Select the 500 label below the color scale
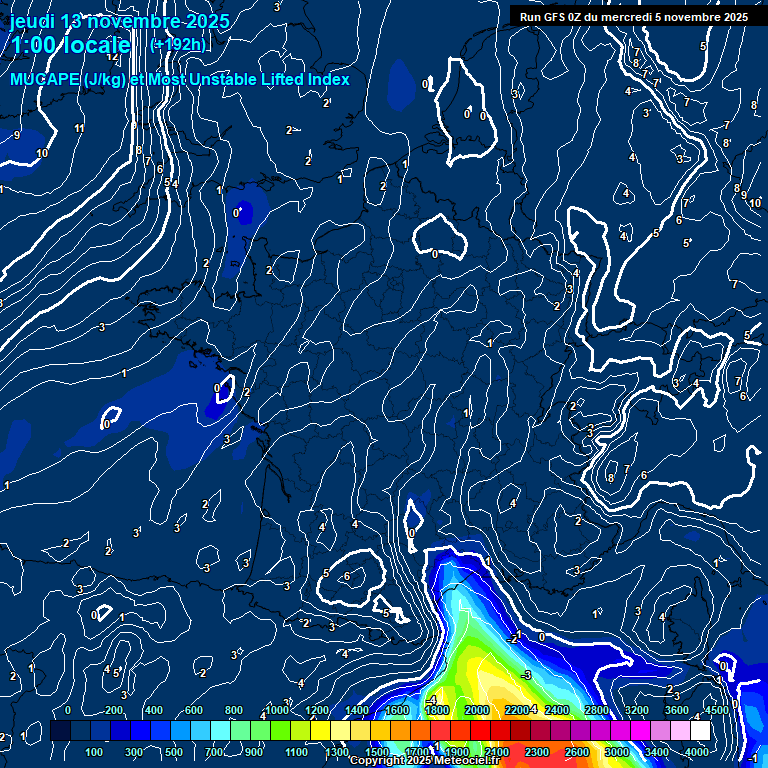Screen dimensions: 768x768 pos(174,752)
